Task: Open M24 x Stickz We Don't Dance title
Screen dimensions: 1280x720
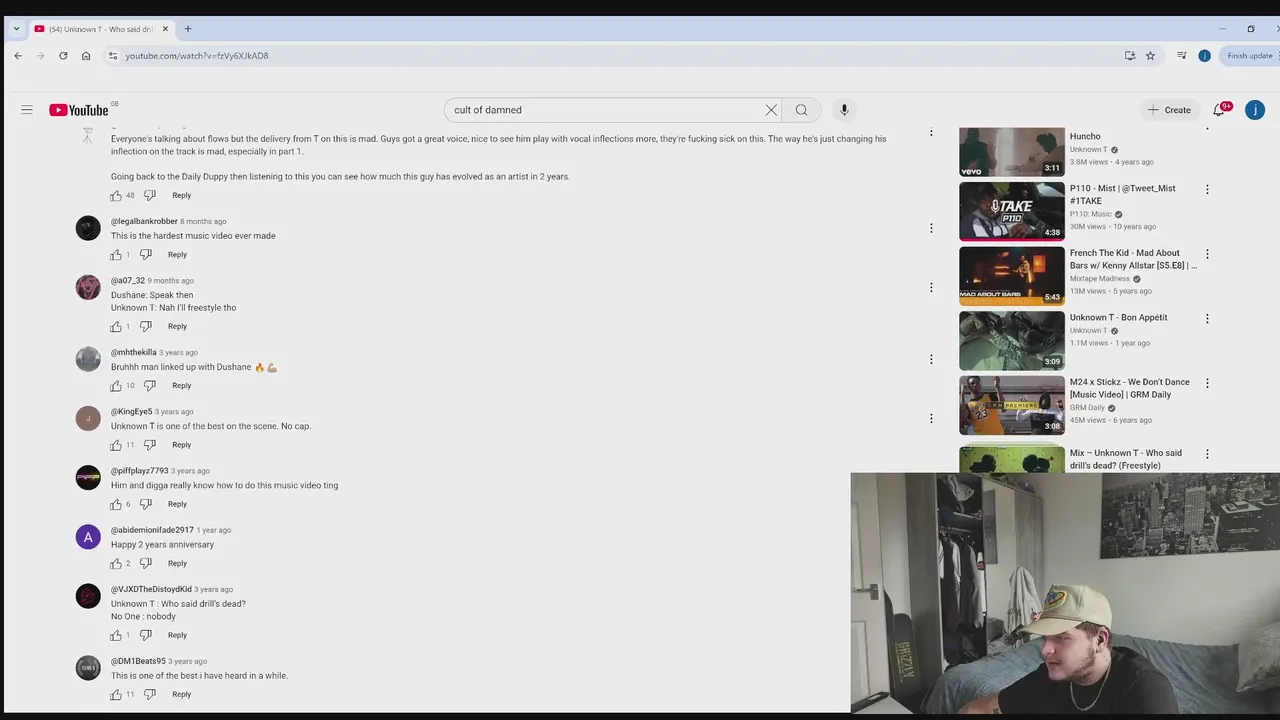Action: (1130, 388)
